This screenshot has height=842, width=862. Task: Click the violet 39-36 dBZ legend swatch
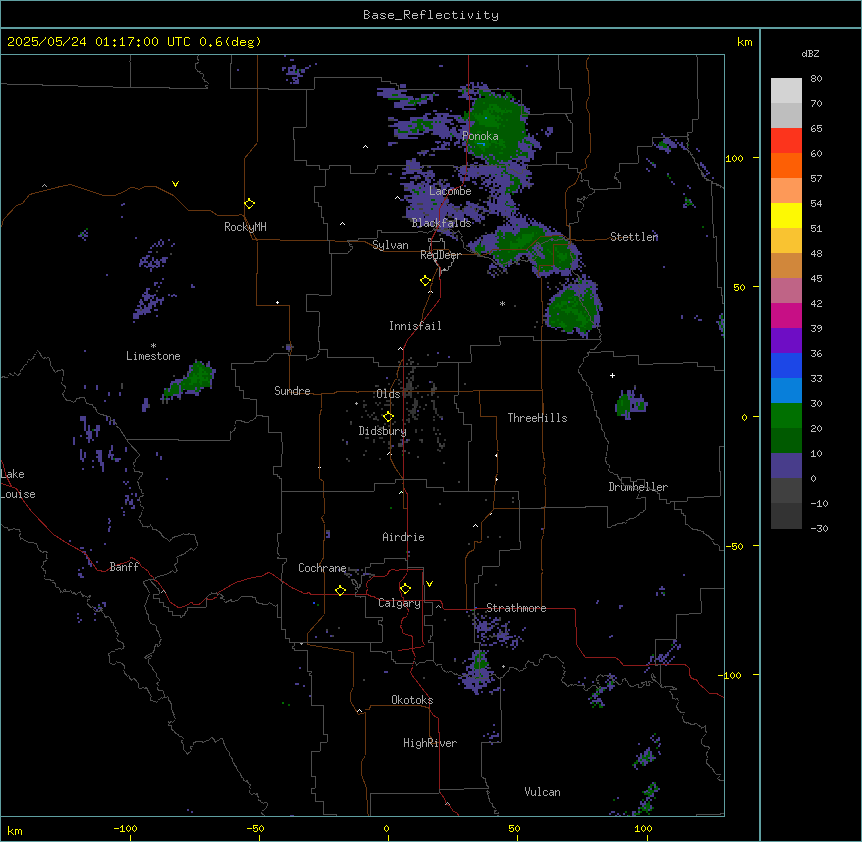pyautogui.click(x=786, y=341)
